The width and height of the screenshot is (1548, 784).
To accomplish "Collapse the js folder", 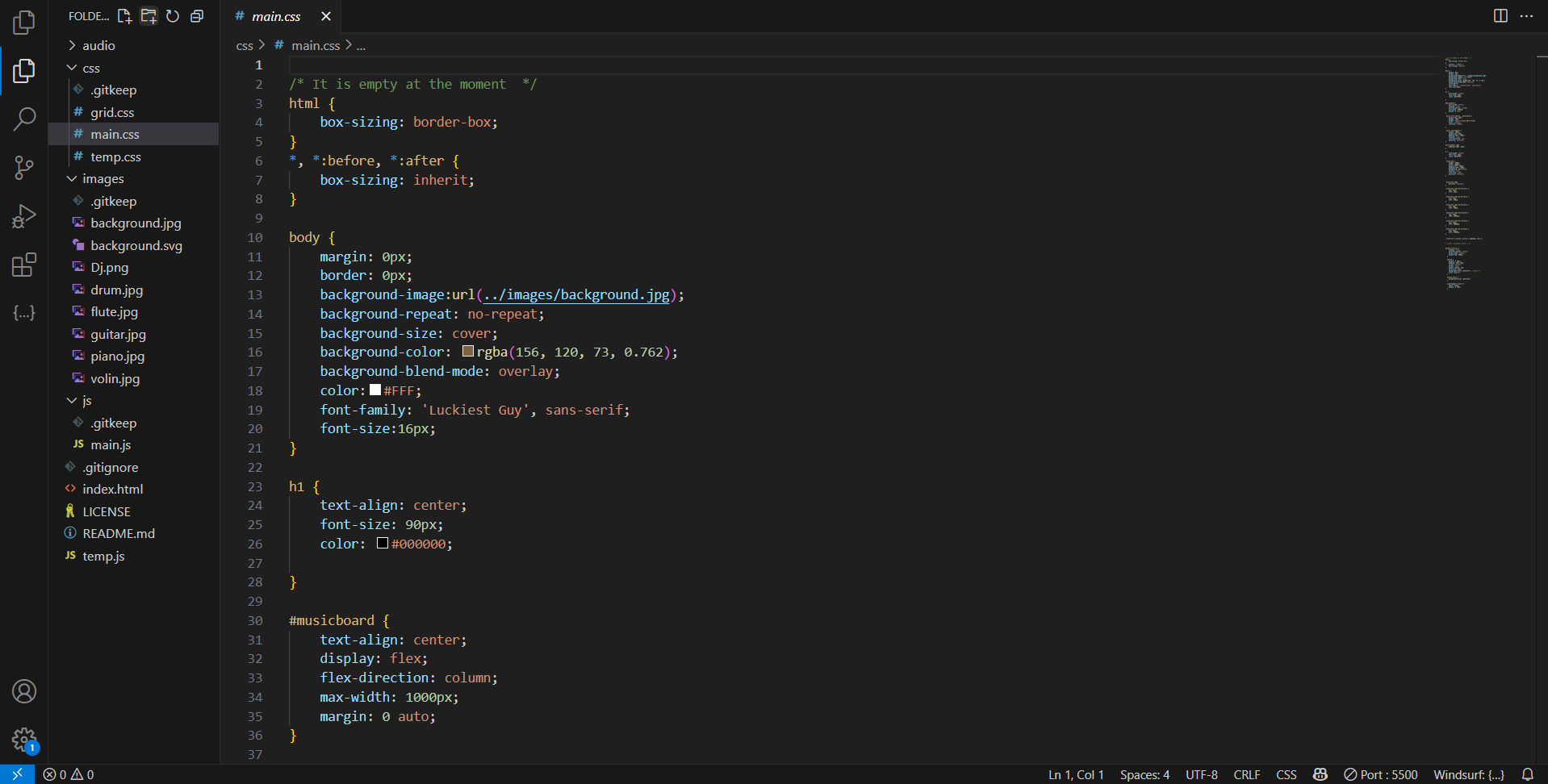I will tap(133, 400).
